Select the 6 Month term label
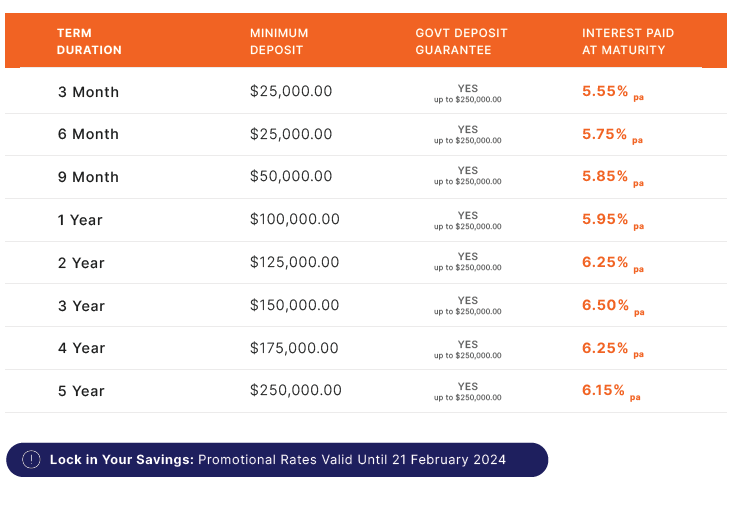The image size is (737, 505). tap(88, 134)
